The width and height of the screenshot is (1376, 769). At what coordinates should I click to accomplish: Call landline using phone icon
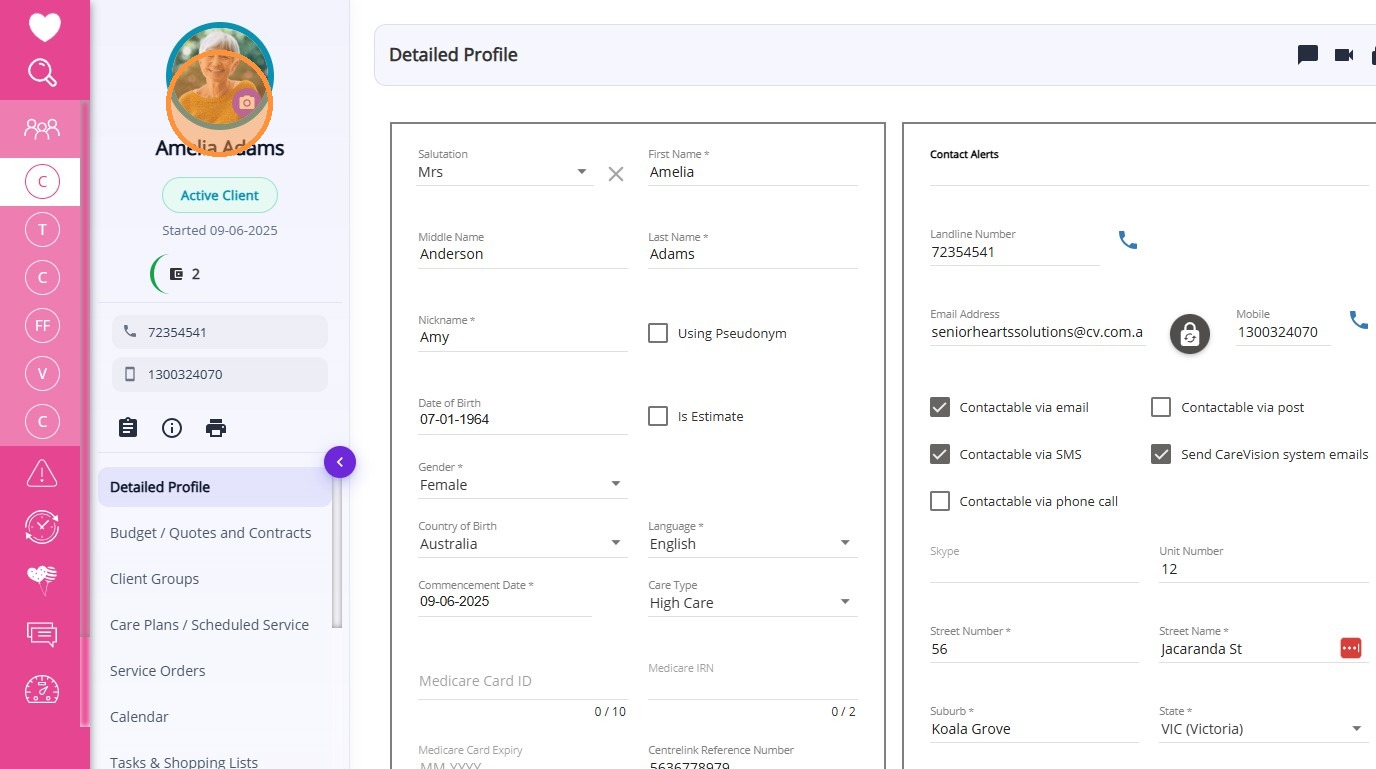point(1128,240)
